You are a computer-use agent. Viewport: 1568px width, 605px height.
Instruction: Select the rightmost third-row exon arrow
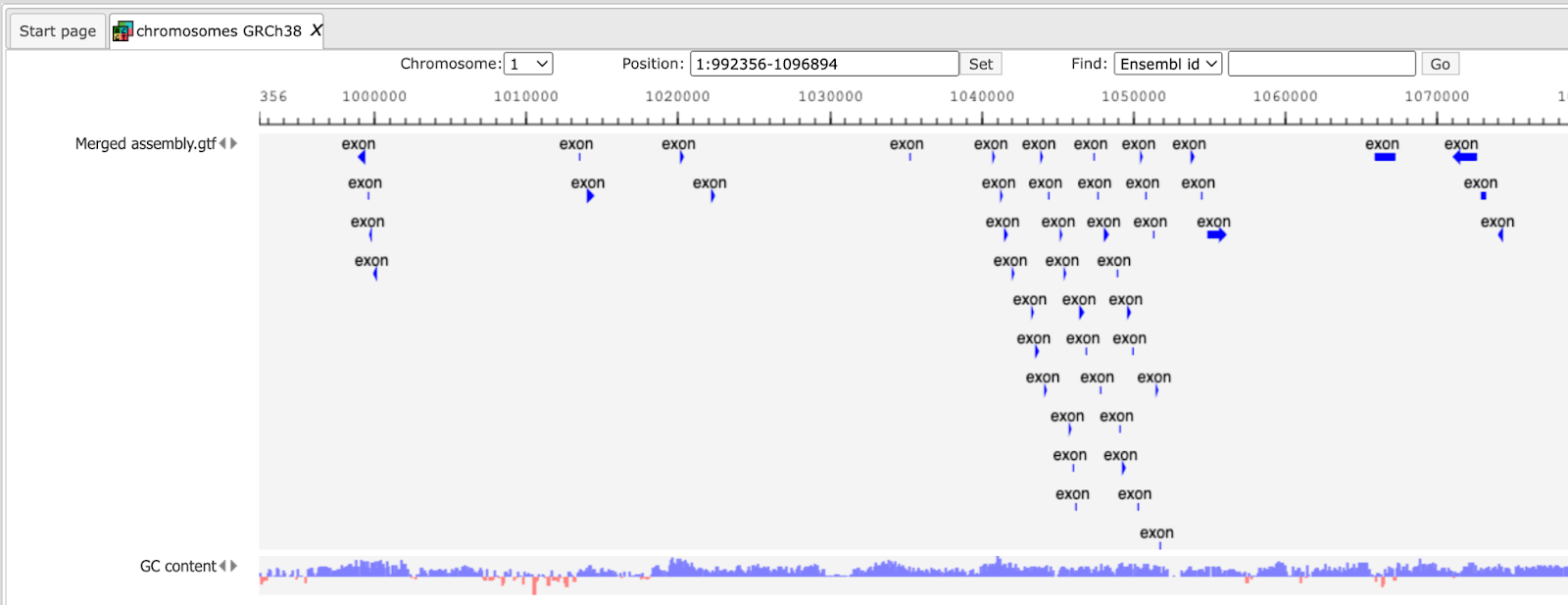coord(1500,235)
